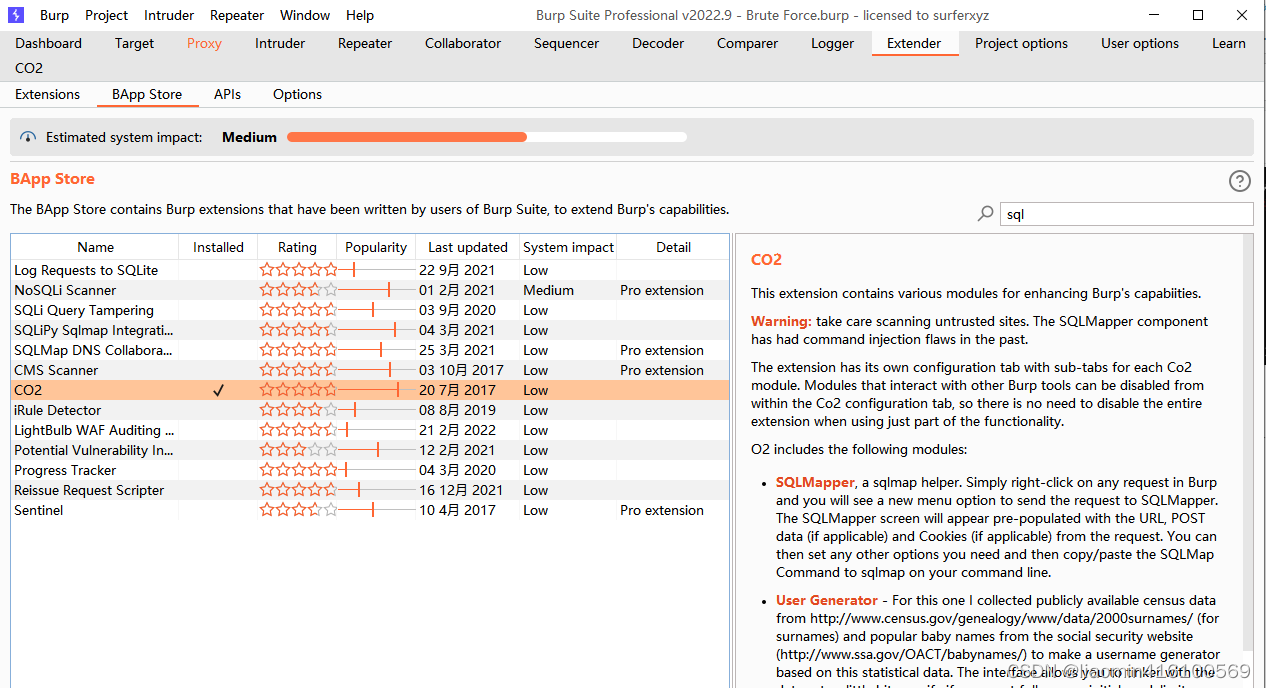Click the Burp Suite app logo icon
1266x688 pixels.
[18, 15]
